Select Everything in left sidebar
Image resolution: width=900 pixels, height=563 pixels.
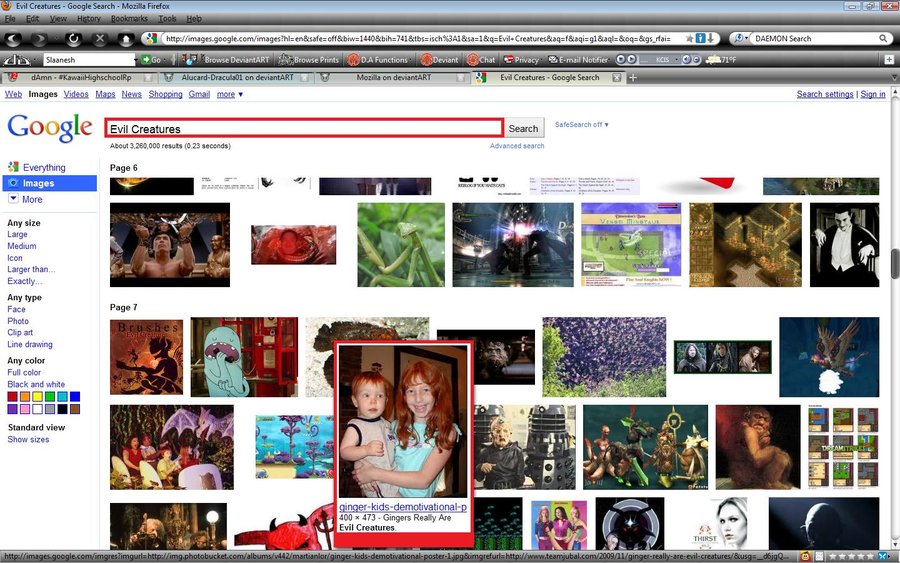tap(44, 168)
